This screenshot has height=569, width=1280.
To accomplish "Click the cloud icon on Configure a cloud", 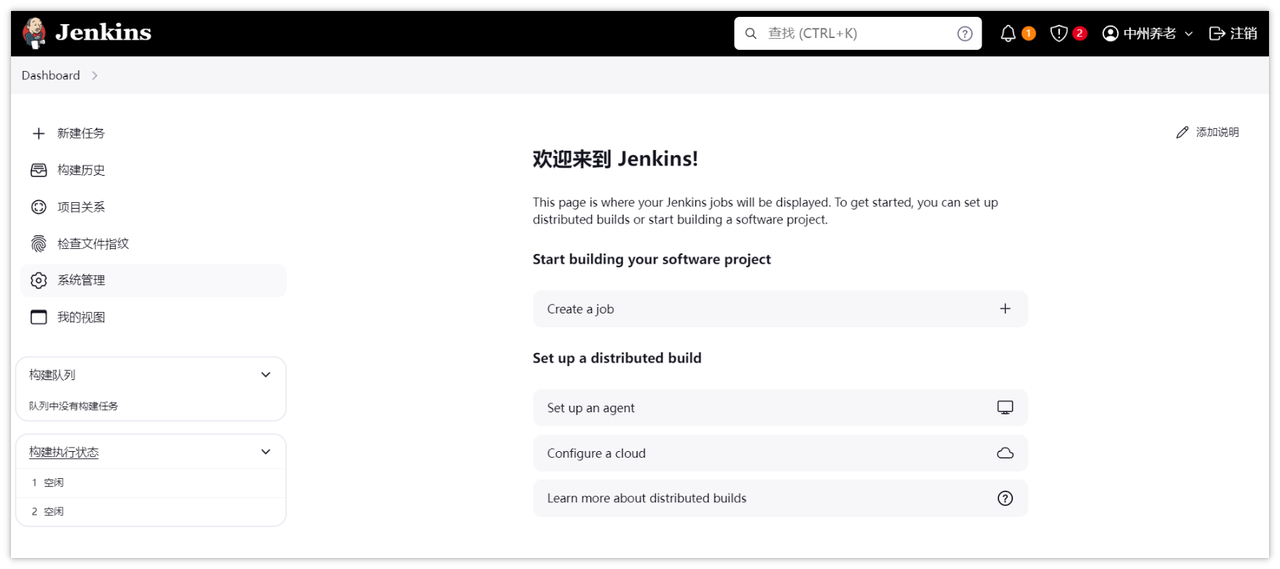I will coord(1005,453).
